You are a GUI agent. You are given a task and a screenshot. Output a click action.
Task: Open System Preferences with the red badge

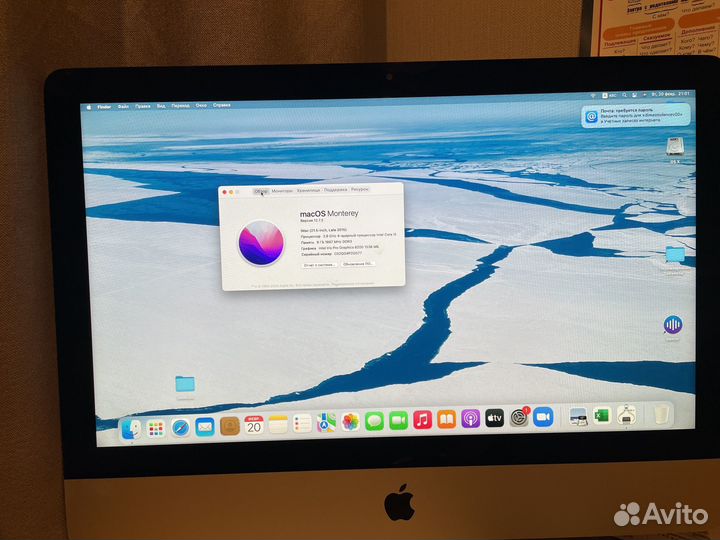click(x=519, y=417)
